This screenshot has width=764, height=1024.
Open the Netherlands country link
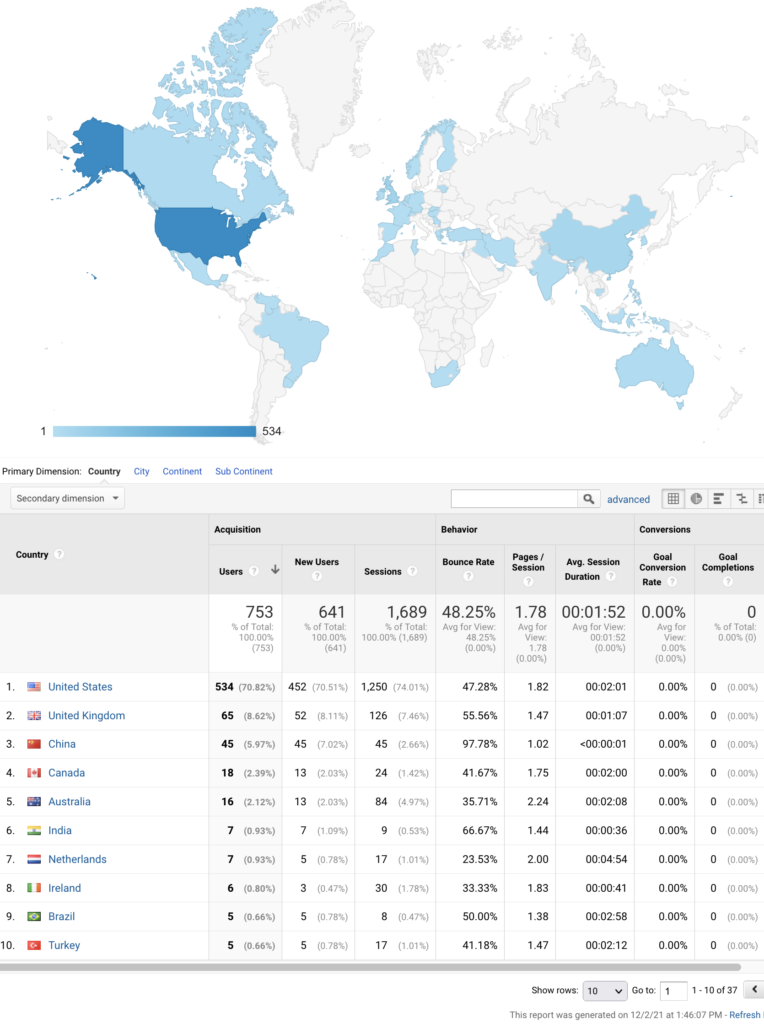pyautogui.click(x=77, y=859)
